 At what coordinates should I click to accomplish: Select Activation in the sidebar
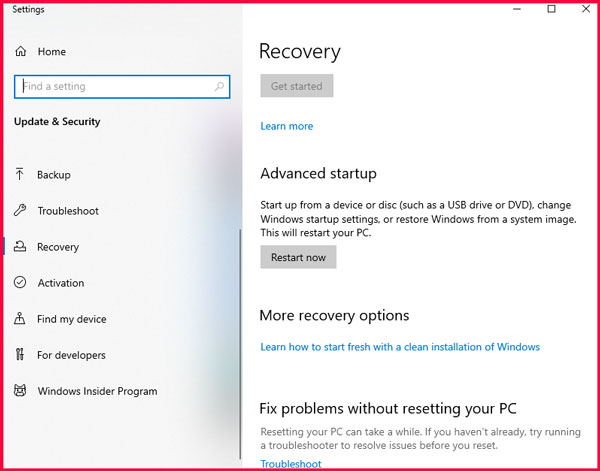pos(61,283)
